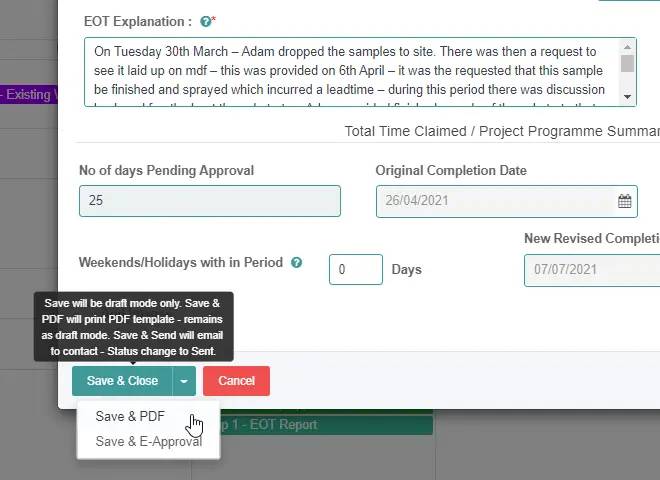Open the Original Completion Date calendar icon
660x480 pixels.
pyautogui.click(x=625, y=201)
